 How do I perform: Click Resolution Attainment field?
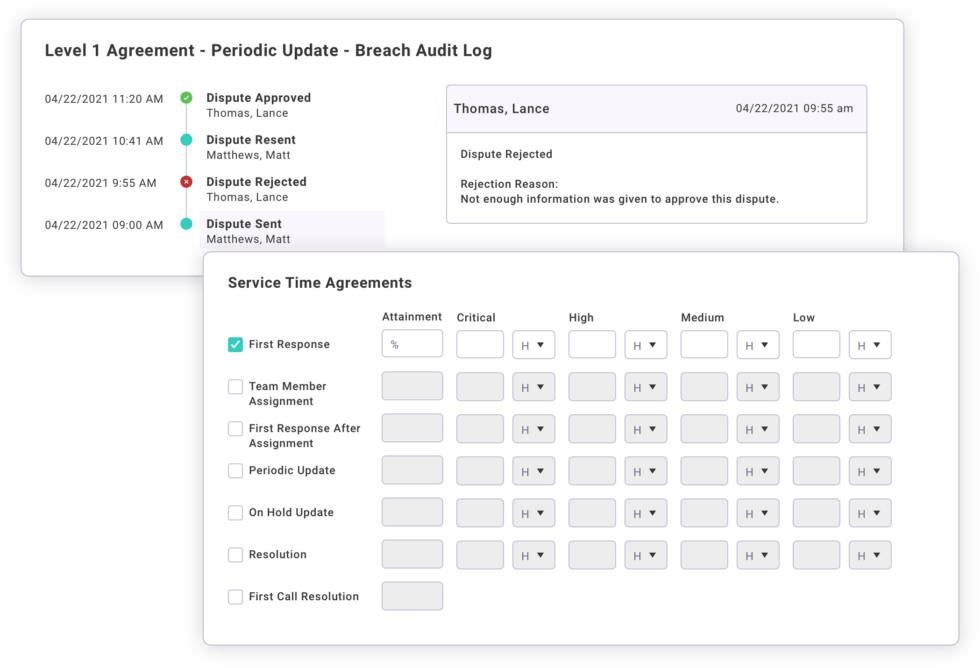412,554
